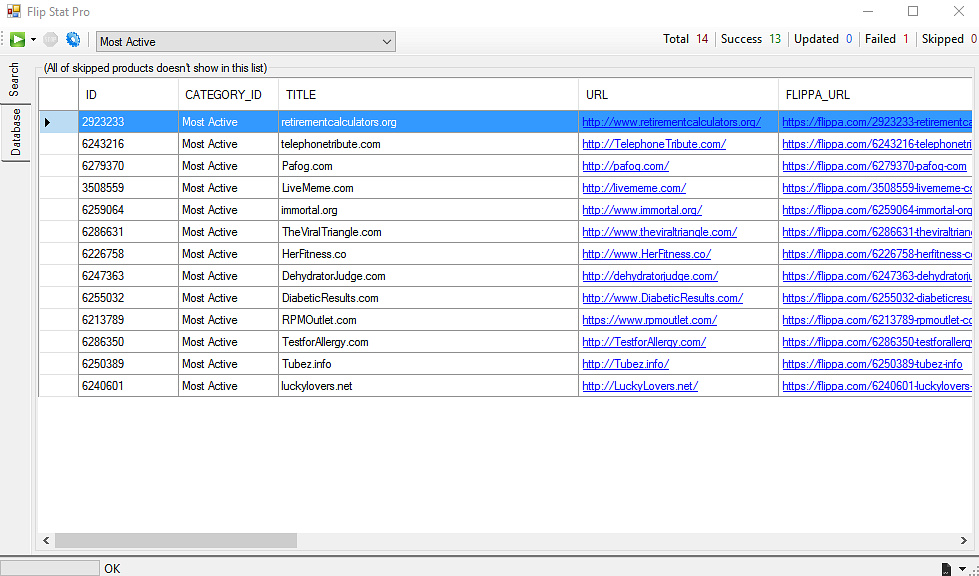Open the https://www.rpmoutlet.com/ link

(x=649, y=320)
